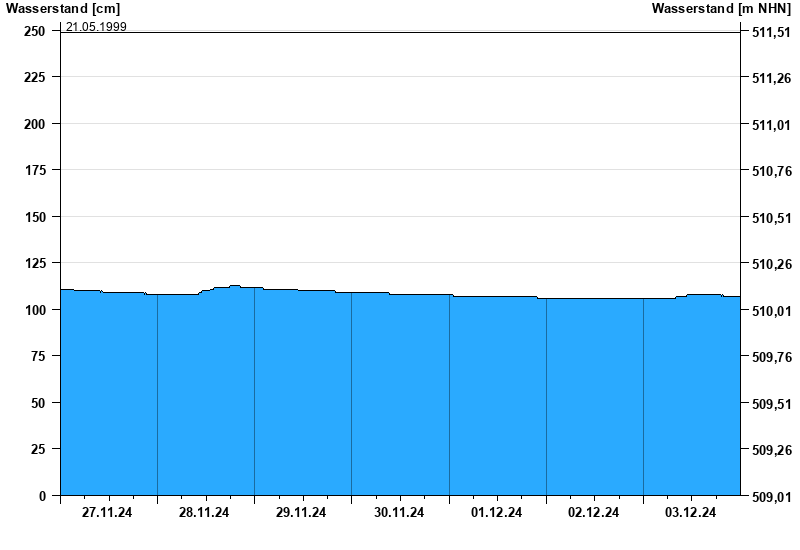Select the 125 value on the cm axis
The width and height of the screenshot is (800, 550).
35,263
